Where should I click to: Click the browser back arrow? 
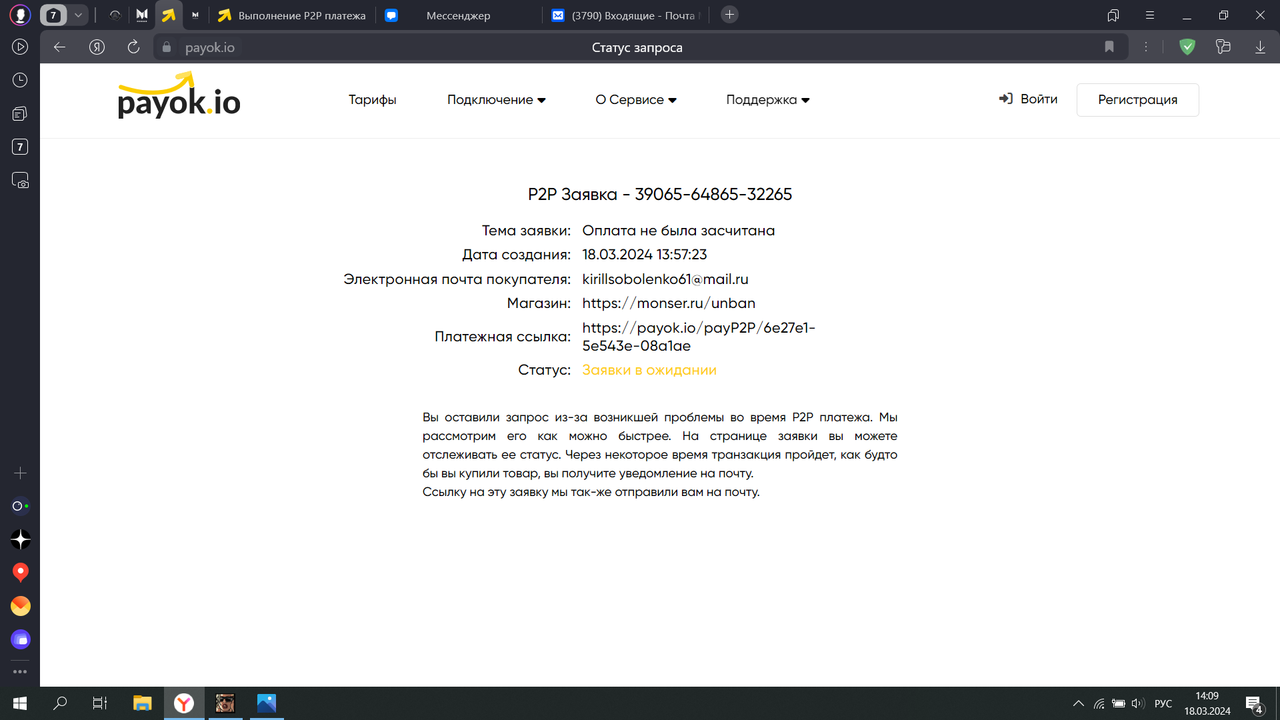[60, 47]
